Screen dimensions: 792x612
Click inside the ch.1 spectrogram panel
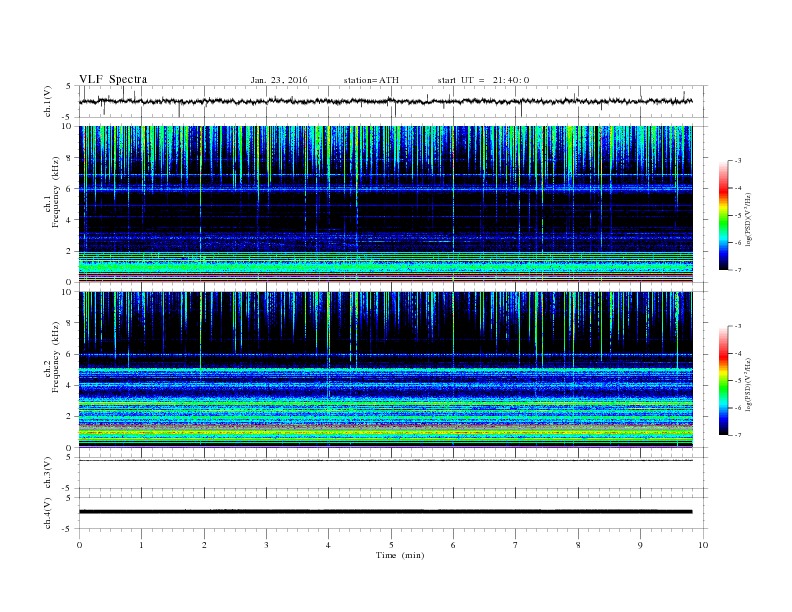(385, 204)
